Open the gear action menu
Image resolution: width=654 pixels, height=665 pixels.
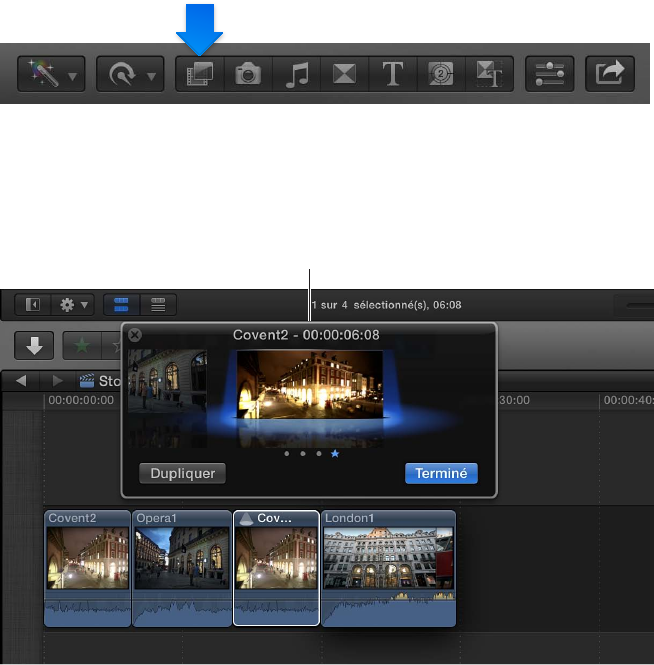(x=73, y=305)
